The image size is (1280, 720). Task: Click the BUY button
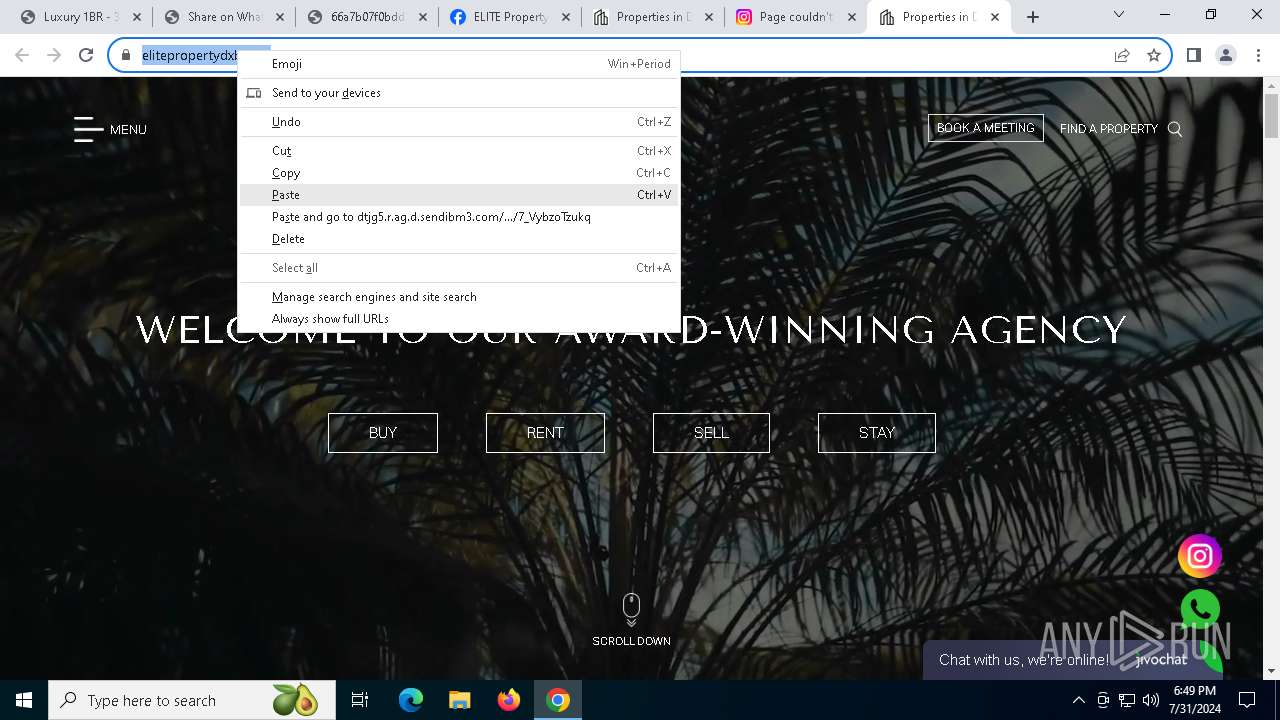(x=383, y=433)
